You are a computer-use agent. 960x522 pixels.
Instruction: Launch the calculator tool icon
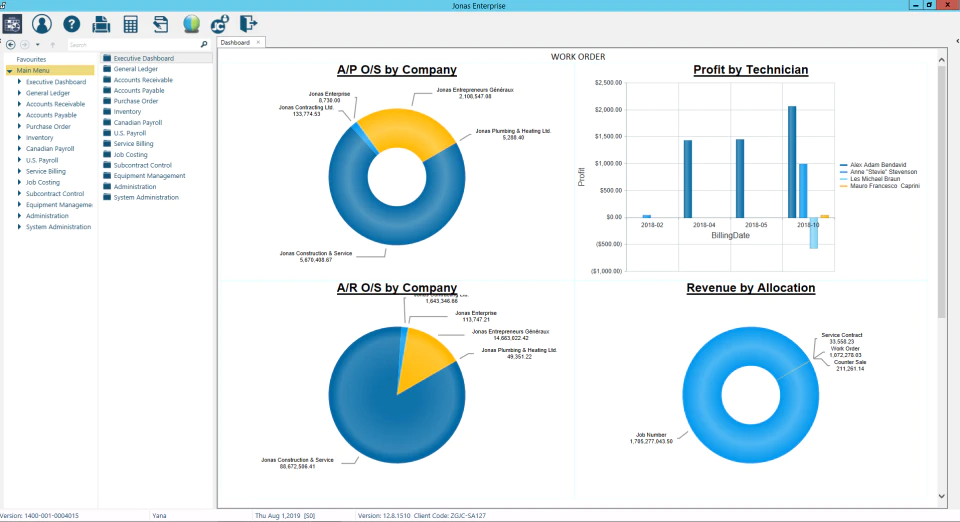tap(130, 24)
